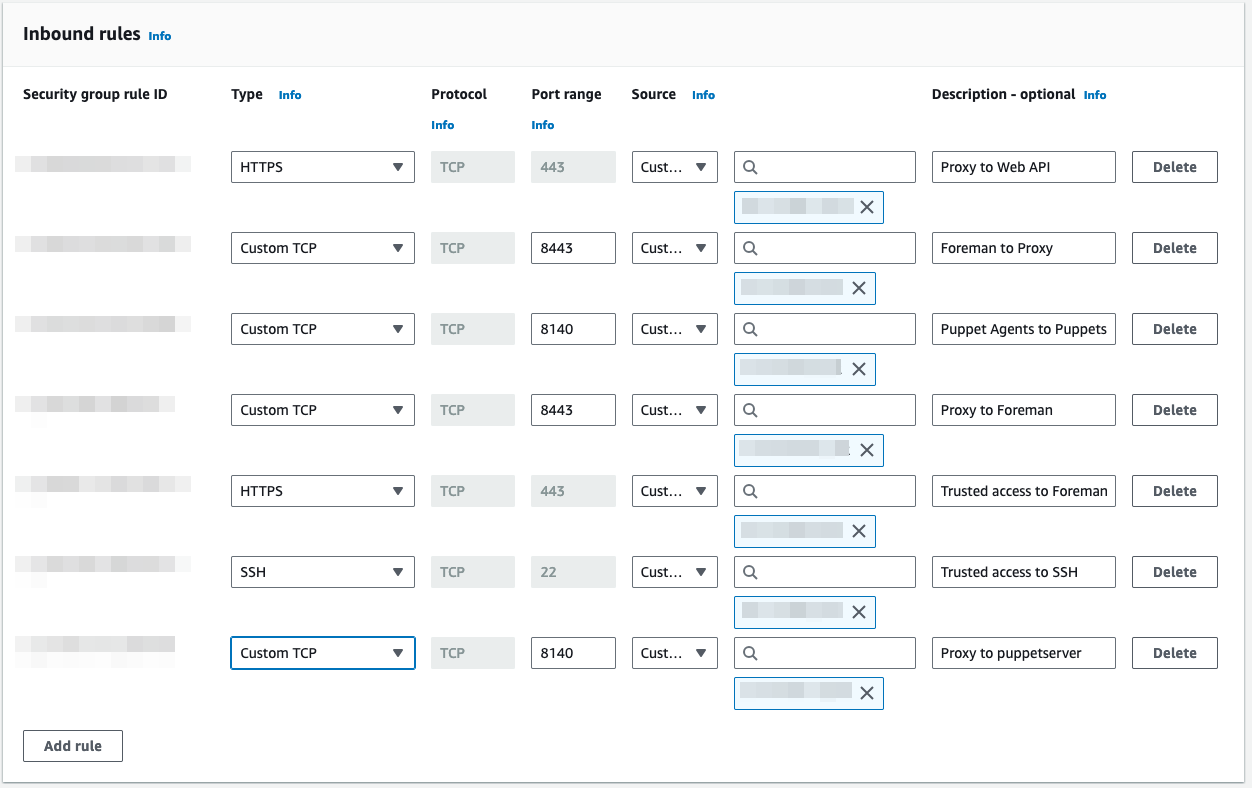Remove source tag on Foreman to Proxy rule

point(859,288)
